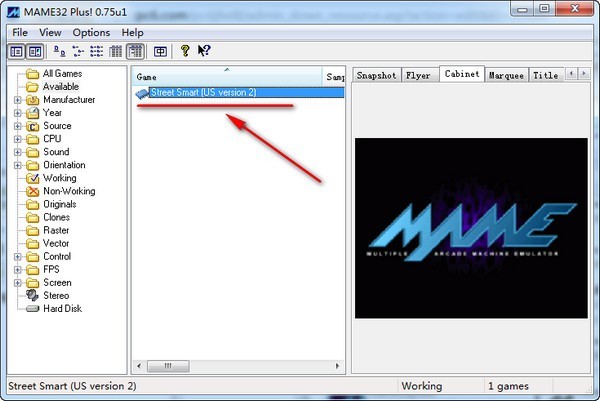Viewport: 600px width, 401px height.
Task: Expand the CPU folder
Action: [18, 139]
